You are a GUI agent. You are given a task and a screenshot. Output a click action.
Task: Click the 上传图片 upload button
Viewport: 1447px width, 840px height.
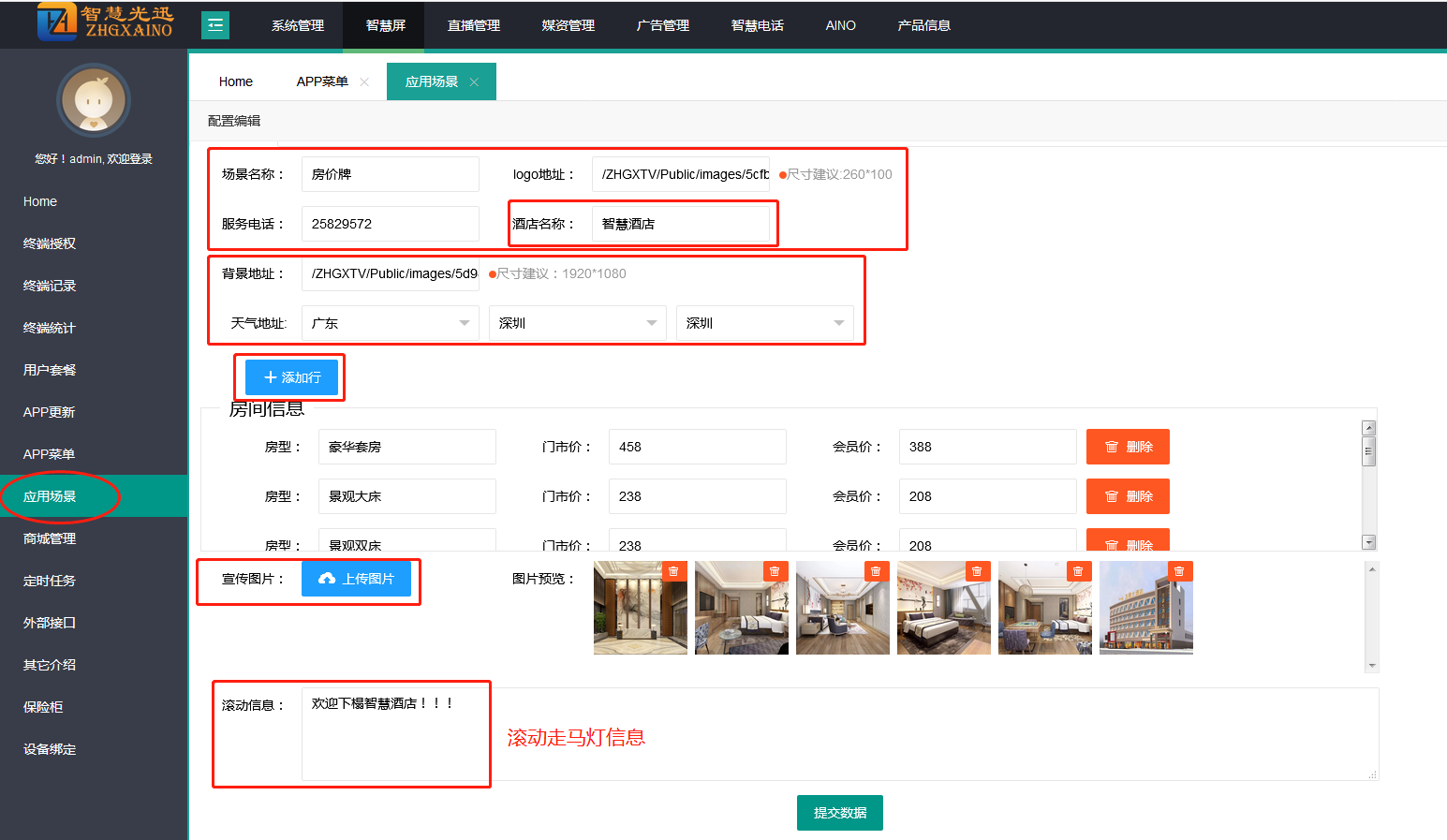pos(356,579)
